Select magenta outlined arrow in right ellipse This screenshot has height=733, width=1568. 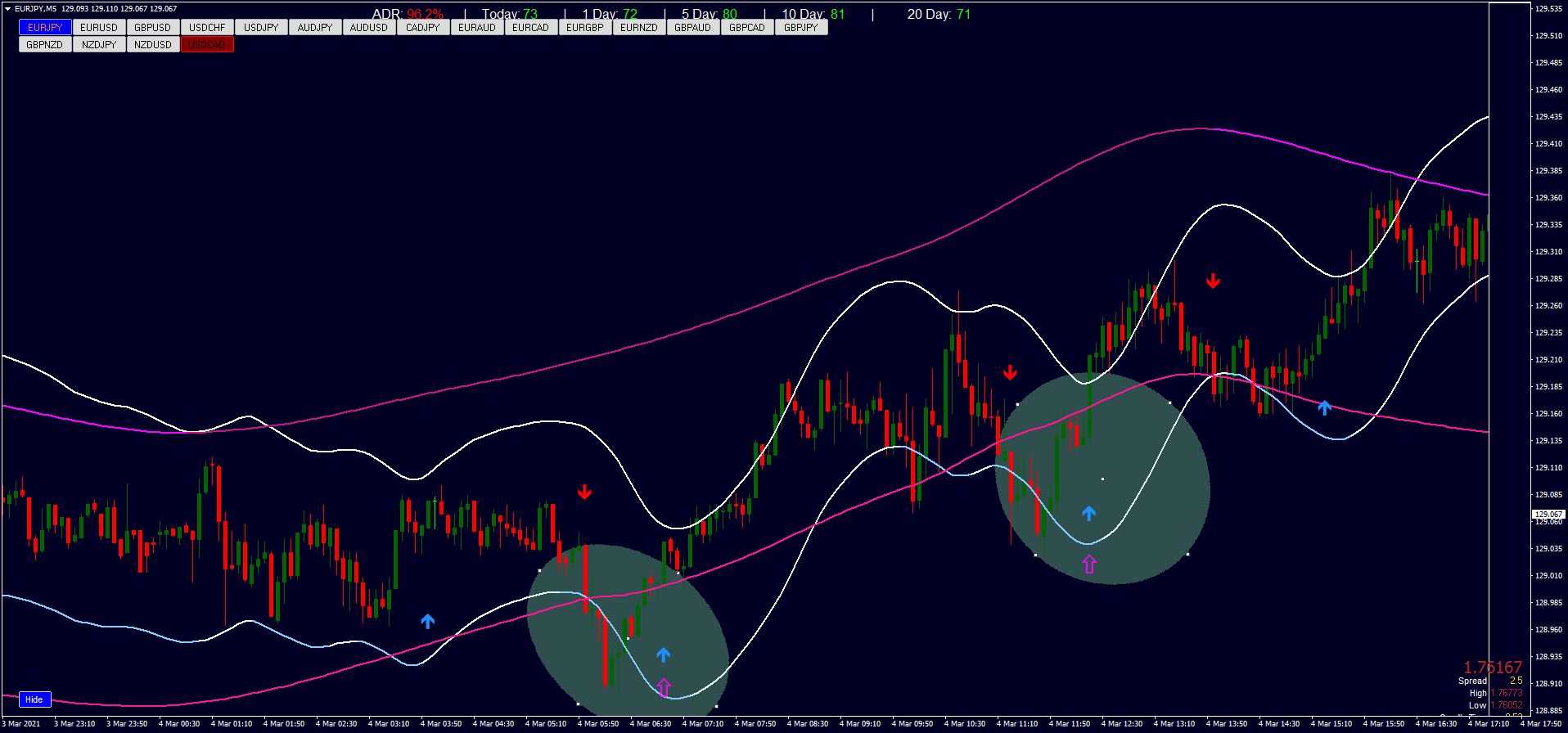click(x=1088, y=564)
